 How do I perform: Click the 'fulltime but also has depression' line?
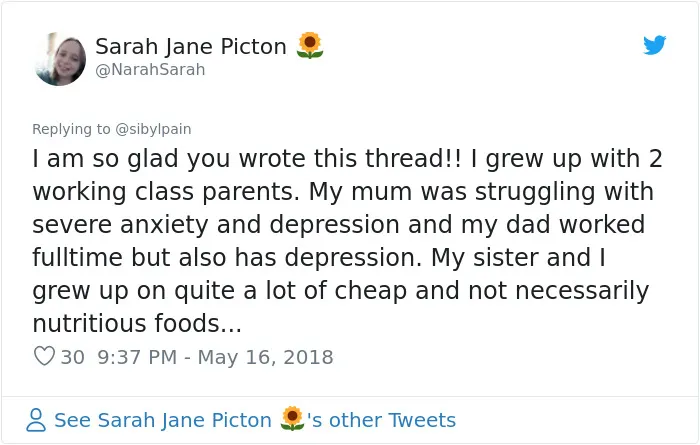[x=227, y=258]
